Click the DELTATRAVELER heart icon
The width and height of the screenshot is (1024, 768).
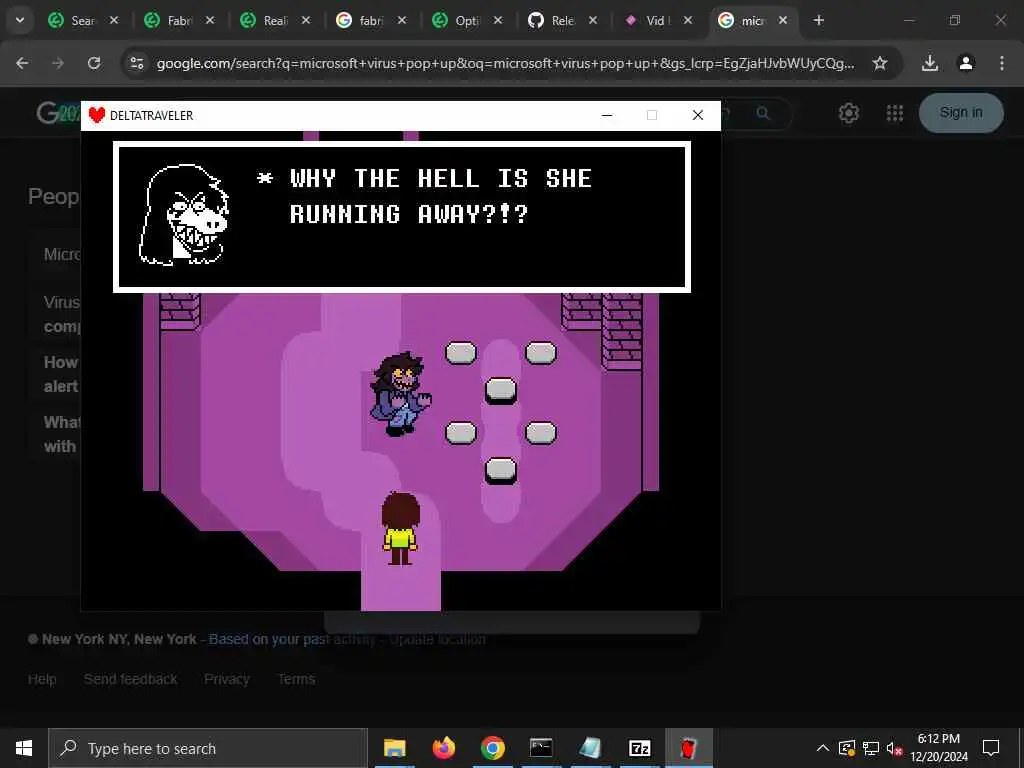coord(97,115)
